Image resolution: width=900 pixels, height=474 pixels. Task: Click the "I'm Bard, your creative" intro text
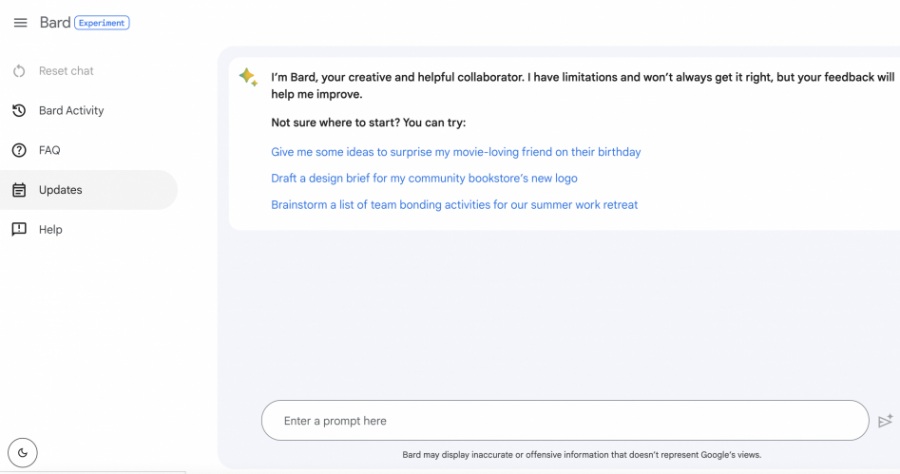click(583, 86)
